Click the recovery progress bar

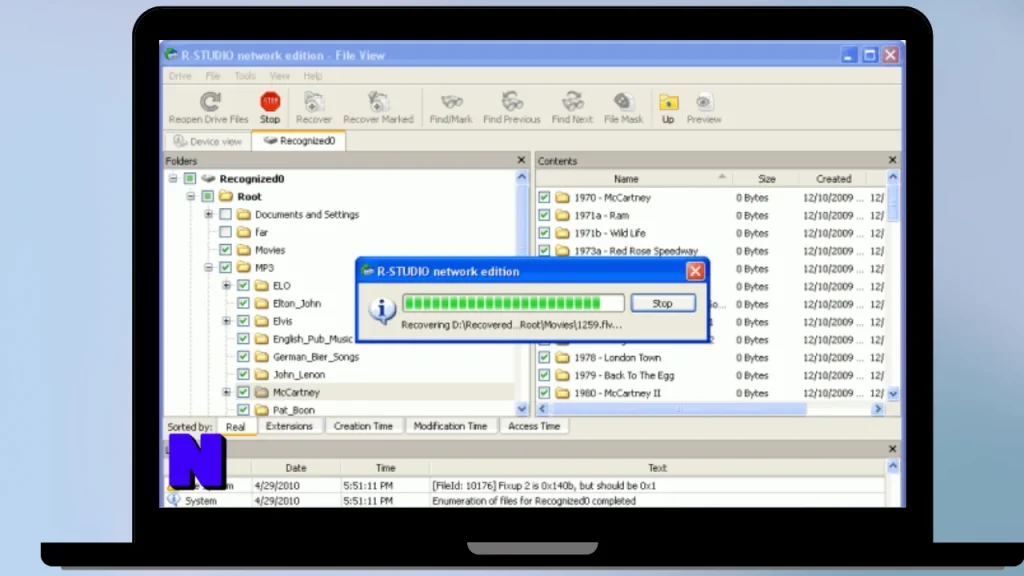pos(513,302)
